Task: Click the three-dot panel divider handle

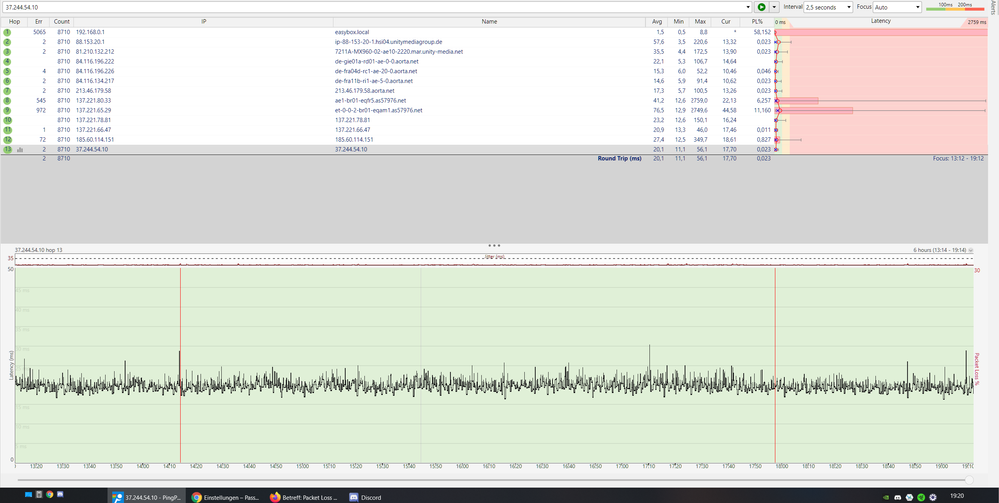Action: click(x=493, y=244)
